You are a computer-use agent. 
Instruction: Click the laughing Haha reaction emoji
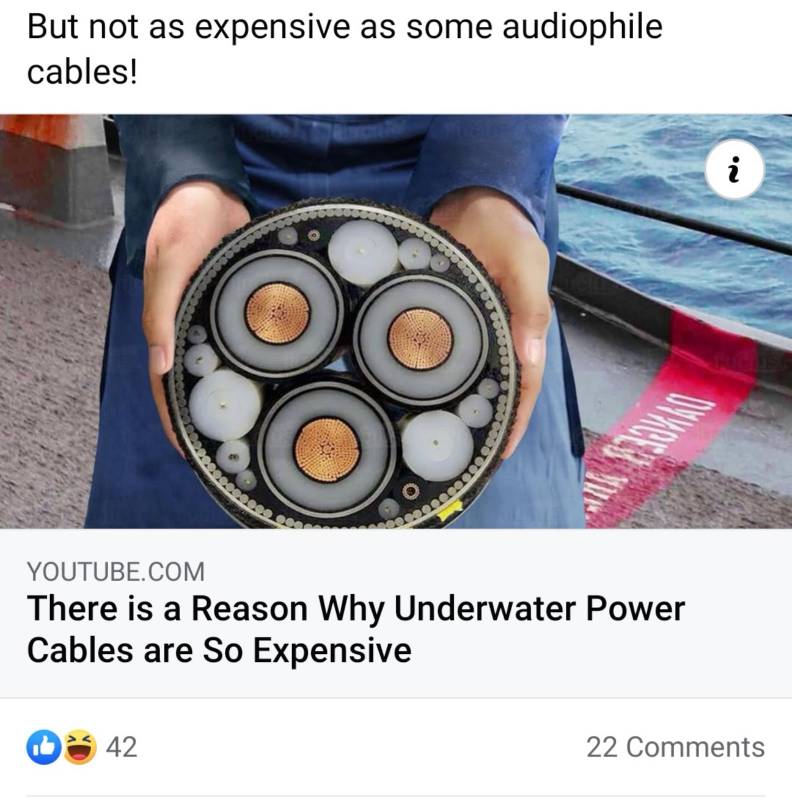click(x=80, y=747)
